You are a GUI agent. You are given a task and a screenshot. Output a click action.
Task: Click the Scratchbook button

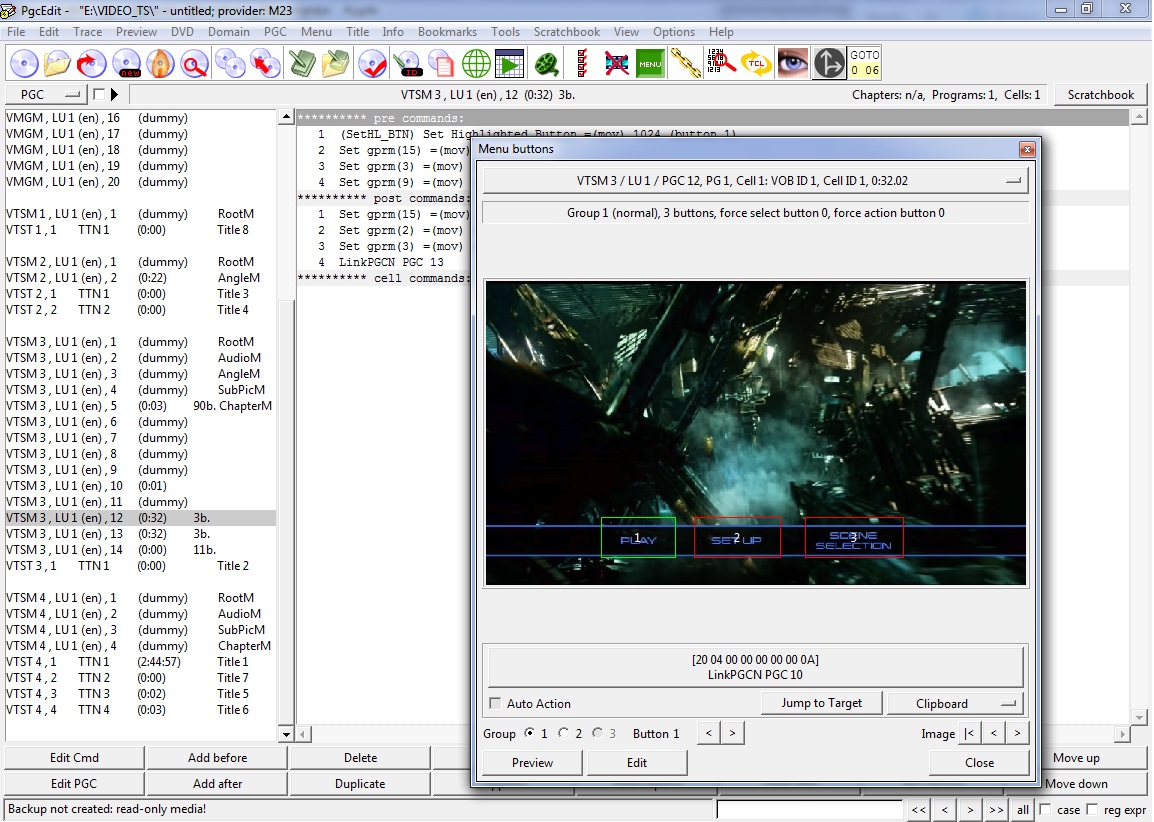[1100, 95]
